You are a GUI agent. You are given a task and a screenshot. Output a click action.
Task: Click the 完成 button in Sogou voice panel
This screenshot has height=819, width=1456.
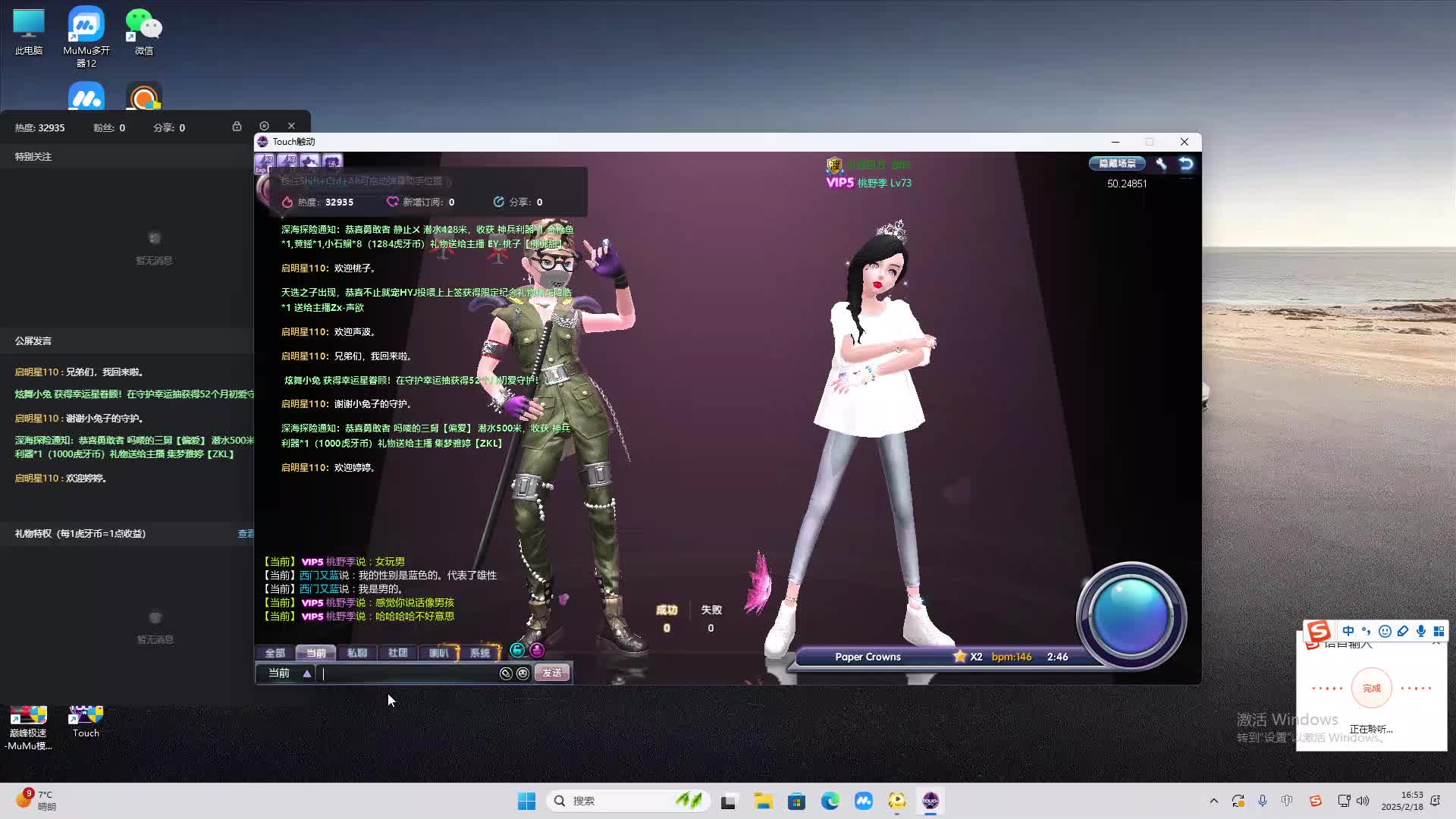[1371, 689]
